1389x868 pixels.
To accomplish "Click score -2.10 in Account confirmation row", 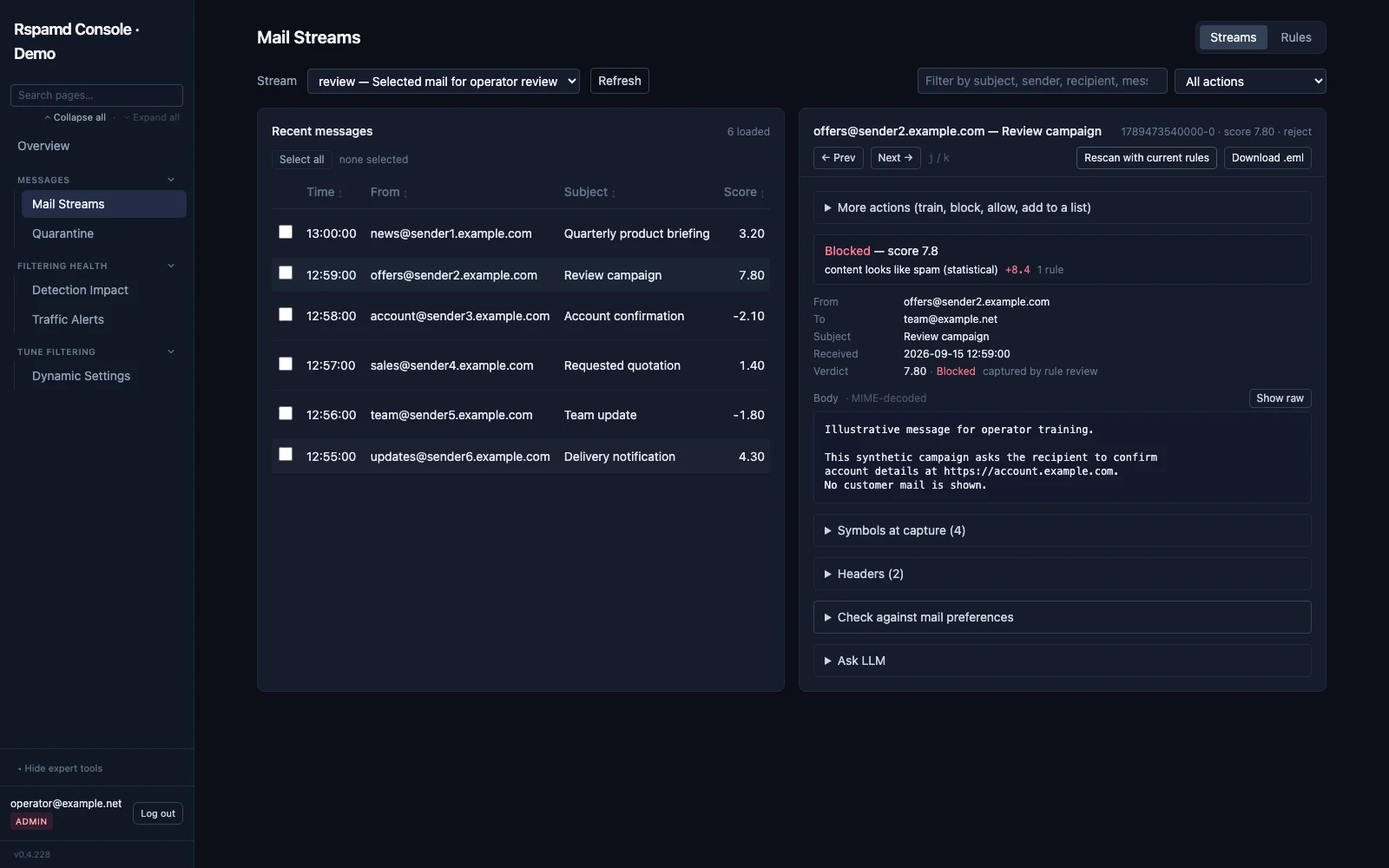I will 748,316.
